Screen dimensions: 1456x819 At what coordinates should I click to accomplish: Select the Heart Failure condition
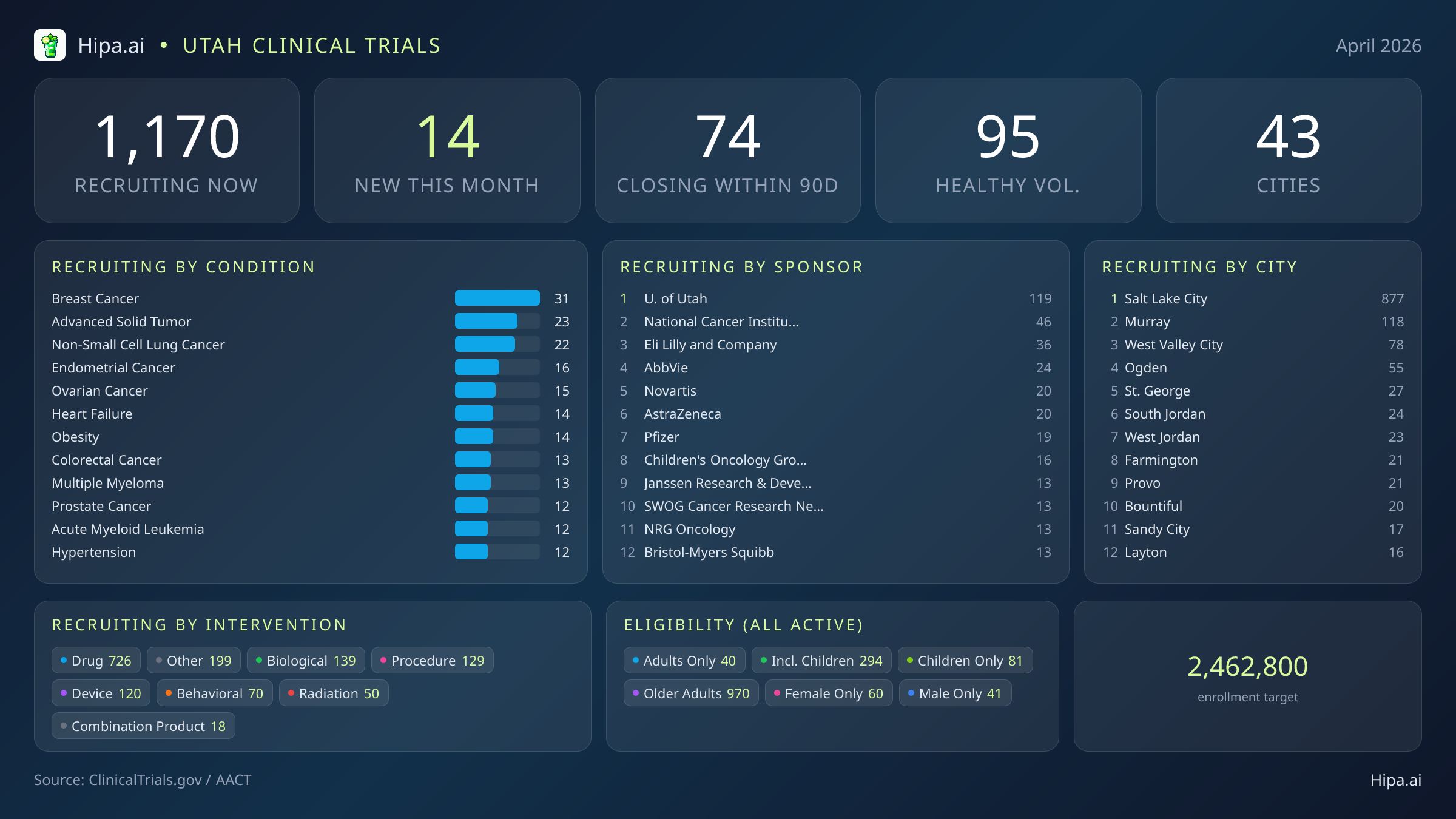[x=311, y=414]
